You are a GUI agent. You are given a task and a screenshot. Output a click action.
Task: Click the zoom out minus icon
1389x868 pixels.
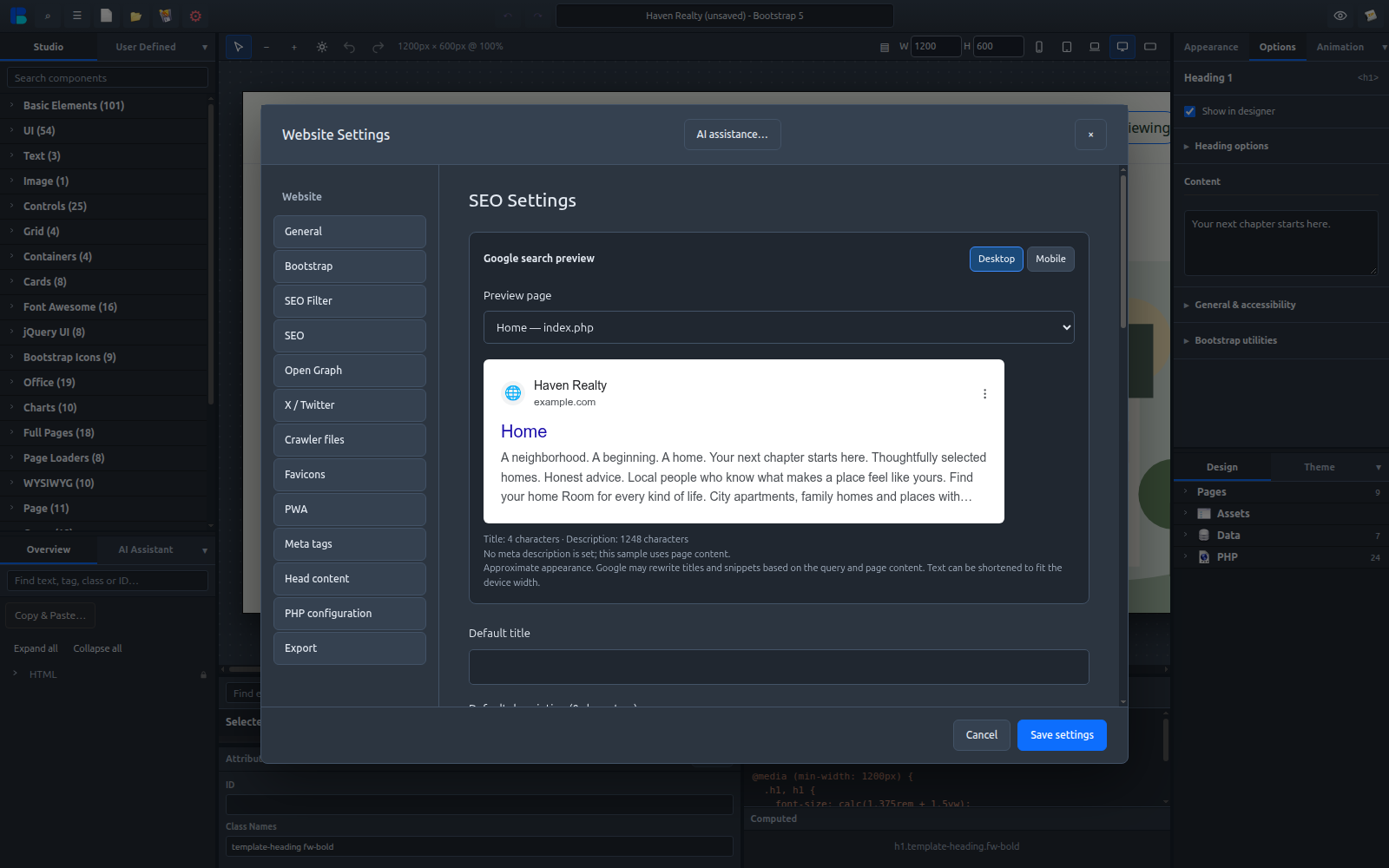(267, 47)
